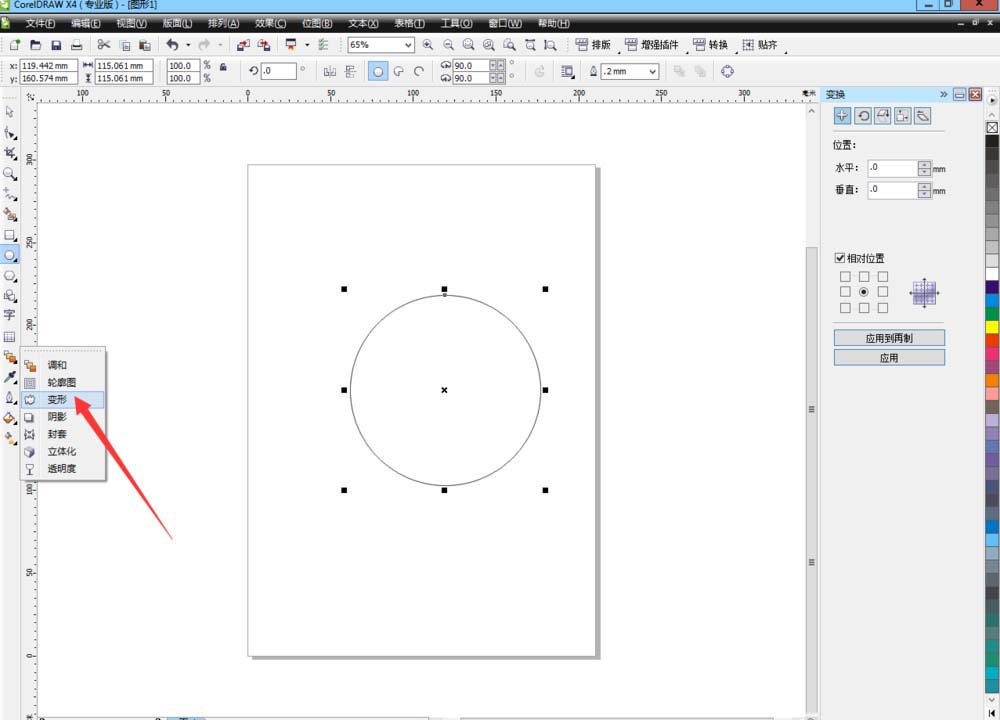Choose 透明度 (Transparency) from the flyout
Image resolution: width=1000 pixels, height=720 pixels.
coord(62,468)
